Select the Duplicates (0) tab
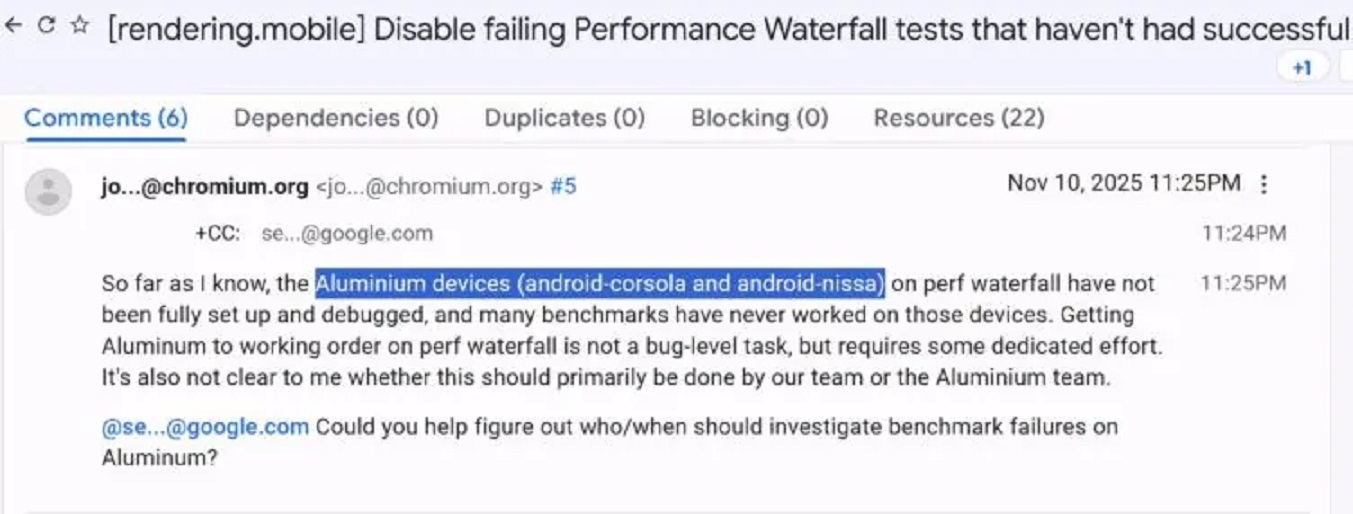This screenshot has height=514, width=1353. coord(564,118)
